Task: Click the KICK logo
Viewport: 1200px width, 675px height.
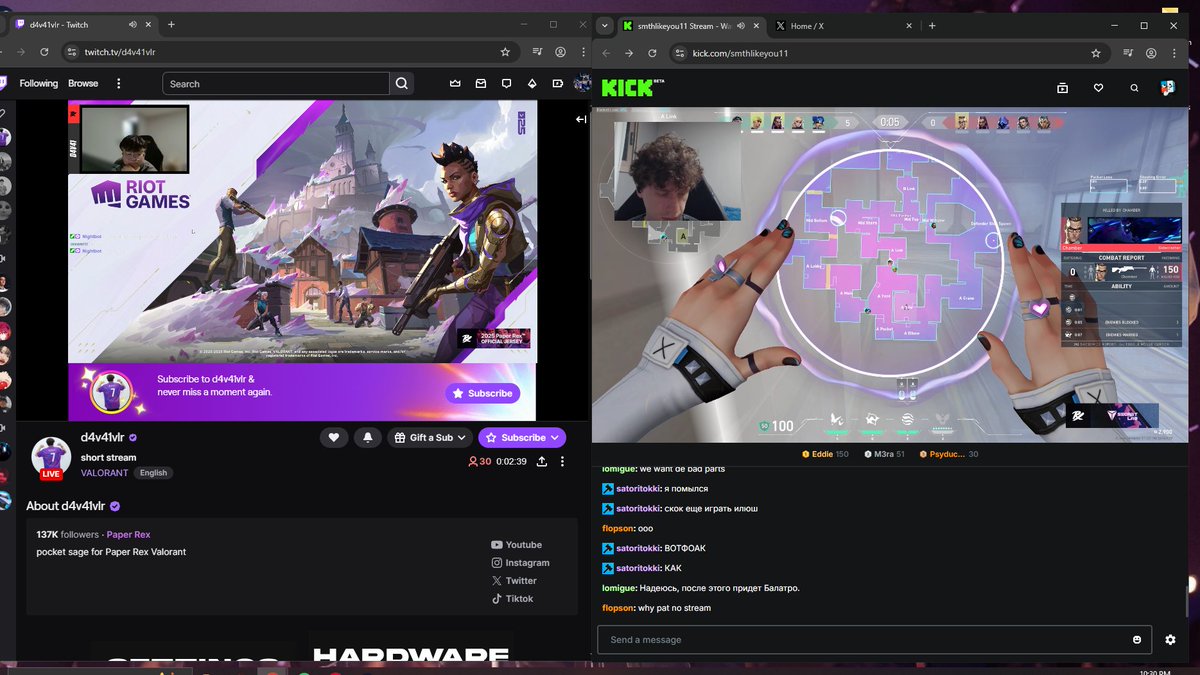Action: click(x=631, y=88)
